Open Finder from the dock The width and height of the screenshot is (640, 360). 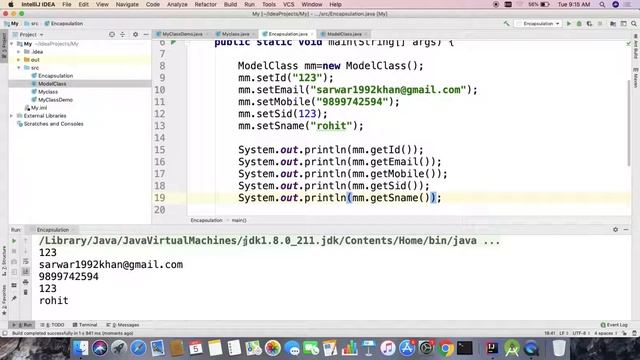[80, 348]
